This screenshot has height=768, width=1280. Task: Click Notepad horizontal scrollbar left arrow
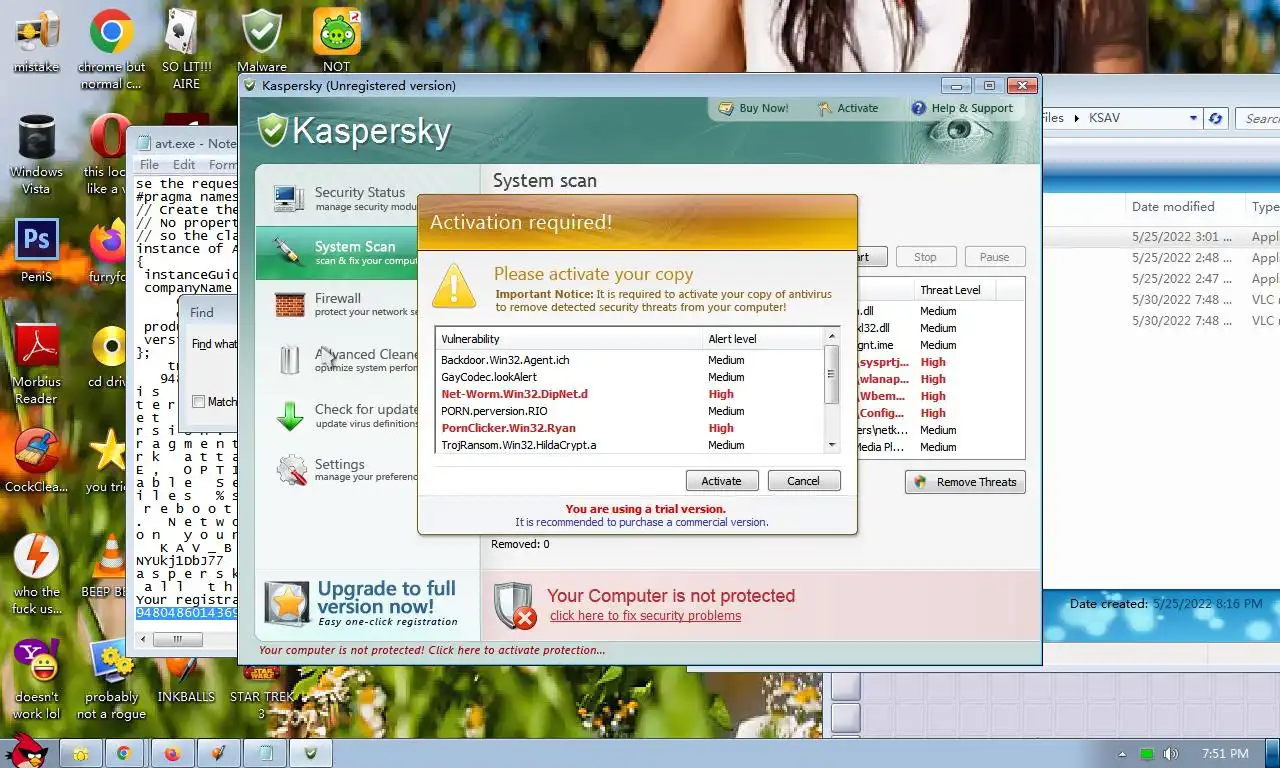145,639
